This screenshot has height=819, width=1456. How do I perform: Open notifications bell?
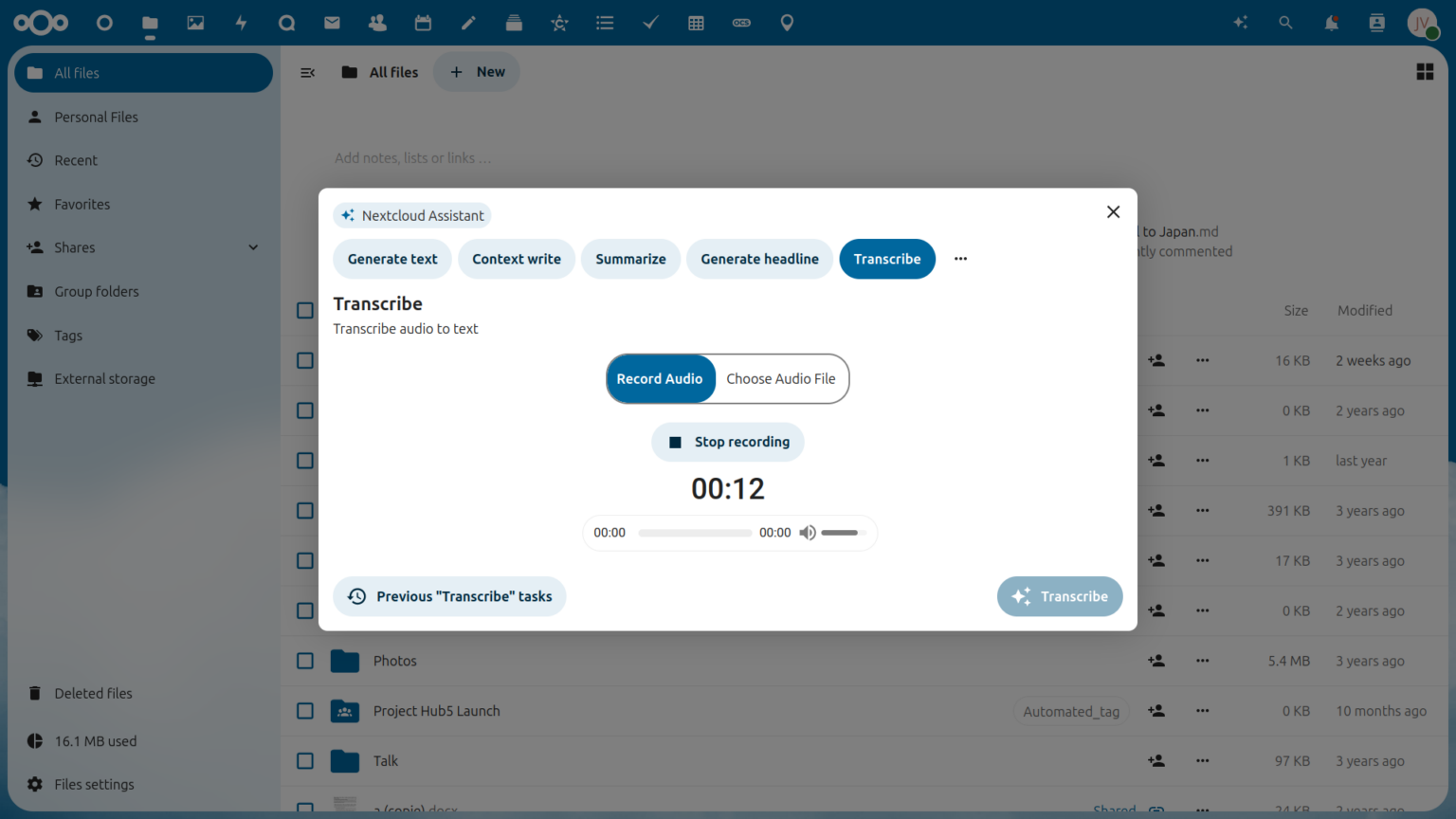tap(1331, 22)
